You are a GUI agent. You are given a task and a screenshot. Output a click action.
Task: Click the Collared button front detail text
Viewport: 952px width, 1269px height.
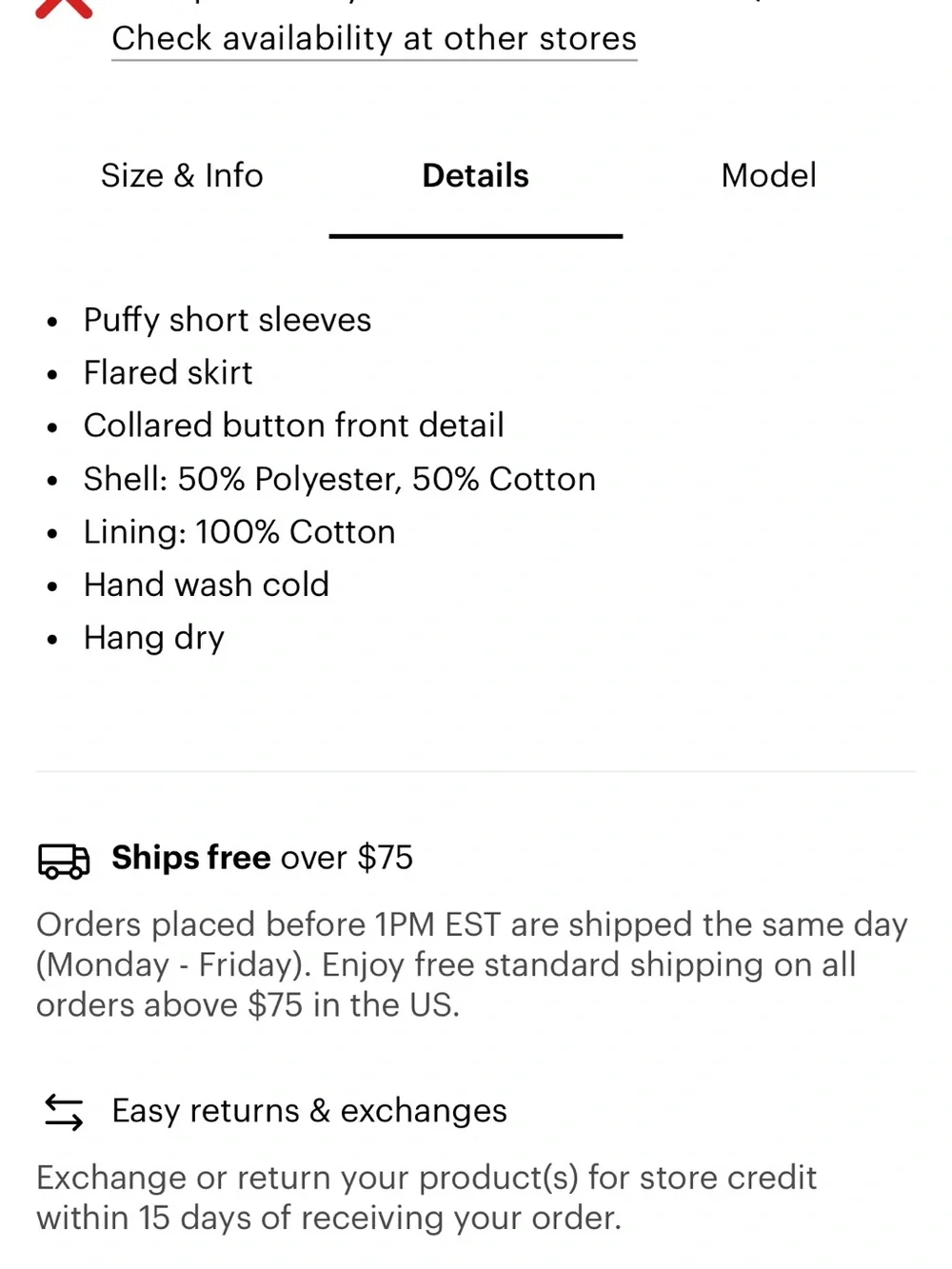click(293, 426)
